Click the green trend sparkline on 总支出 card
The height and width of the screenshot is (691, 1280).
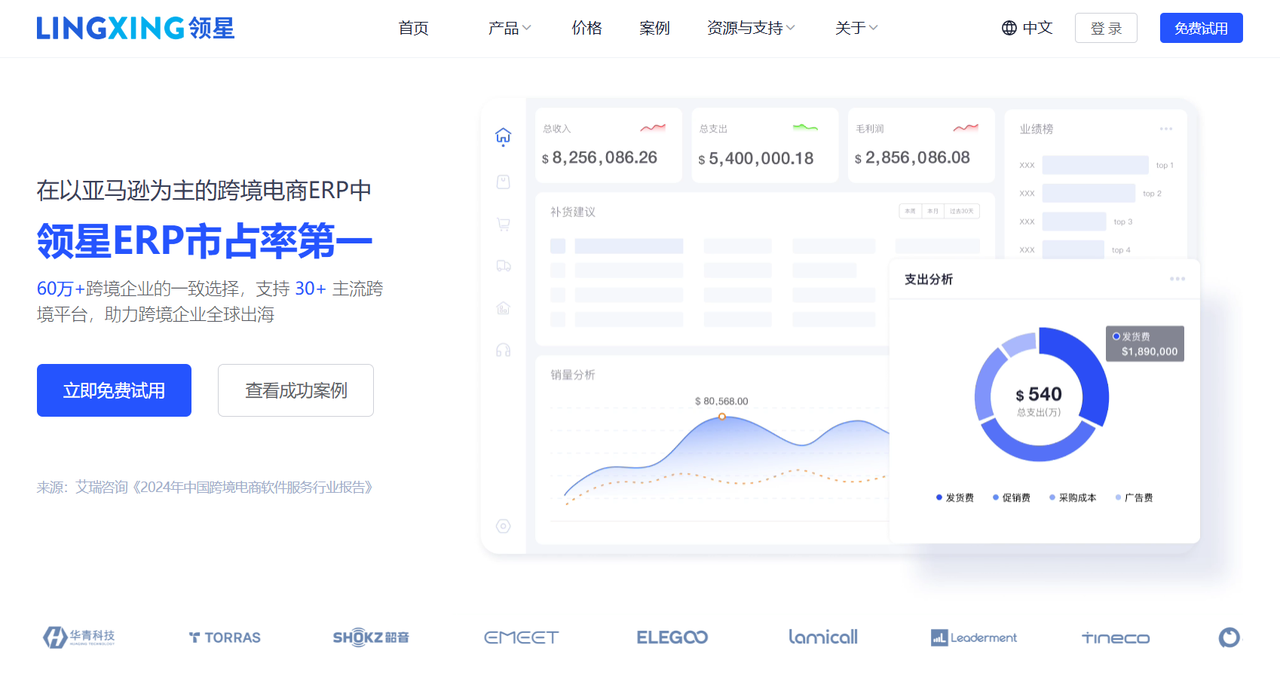pyautogui.click(x=805, y=128)
